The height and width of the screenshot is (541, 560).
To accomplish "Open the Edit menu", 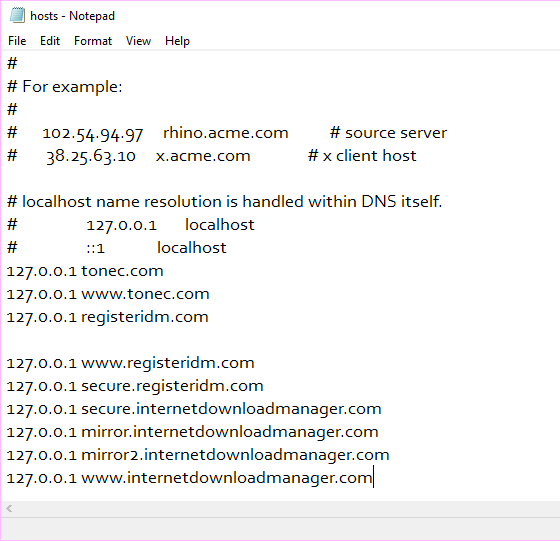I will pyautogui.click(x=50, y=41).
